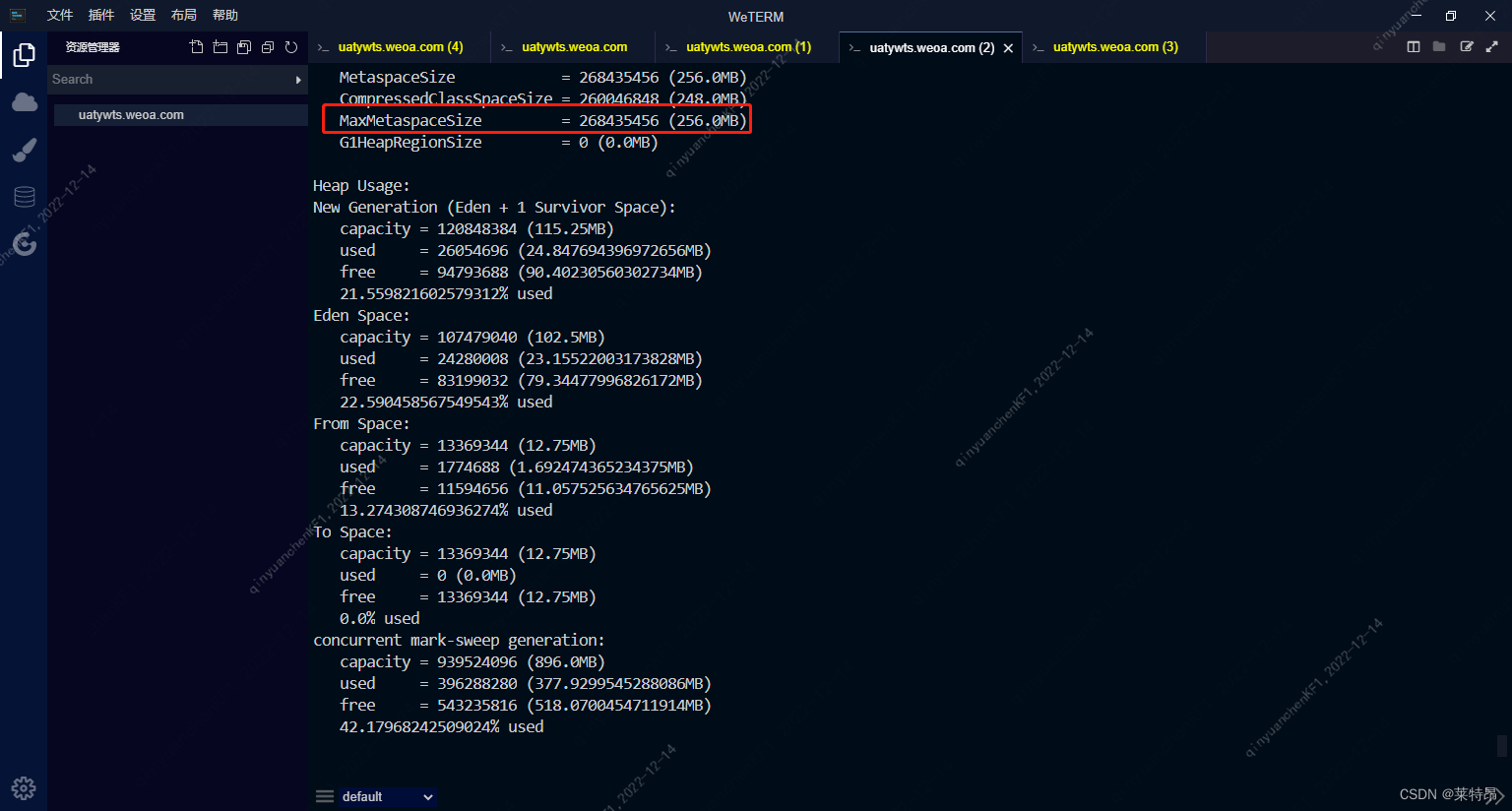Viewport: 1512px width, 811px height.
Task: Open the cloud panel in sidebar
Action: (x=25, y=102)
